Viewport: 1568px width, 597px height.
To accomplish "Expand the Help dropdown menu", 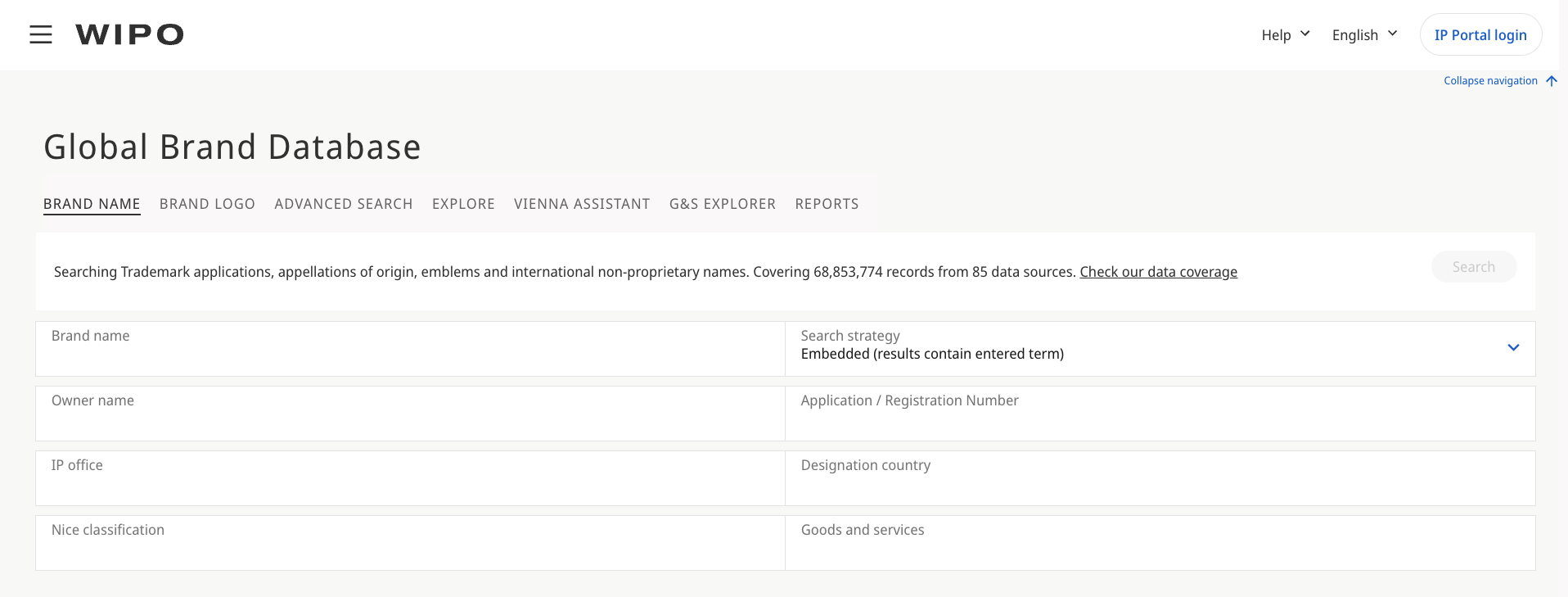I will click(x=1285, y=35).
